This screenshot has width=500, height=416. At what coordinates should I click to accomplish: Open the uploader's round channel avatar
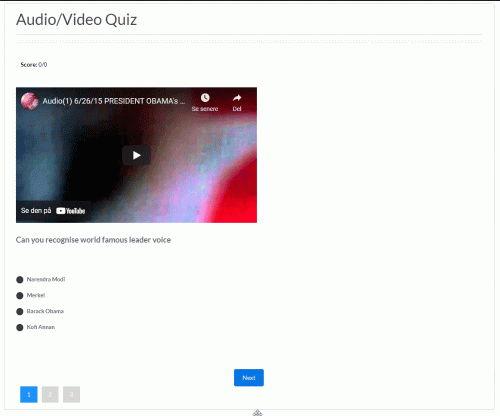pos(29,101)
